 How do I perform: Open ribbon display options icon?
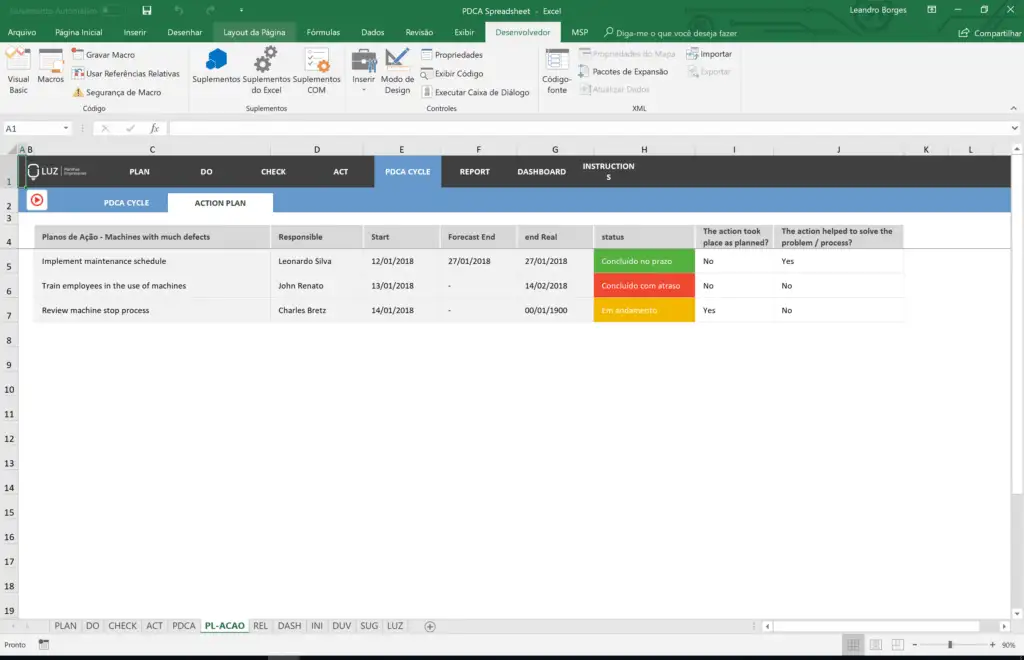click(x=932, y=10)
